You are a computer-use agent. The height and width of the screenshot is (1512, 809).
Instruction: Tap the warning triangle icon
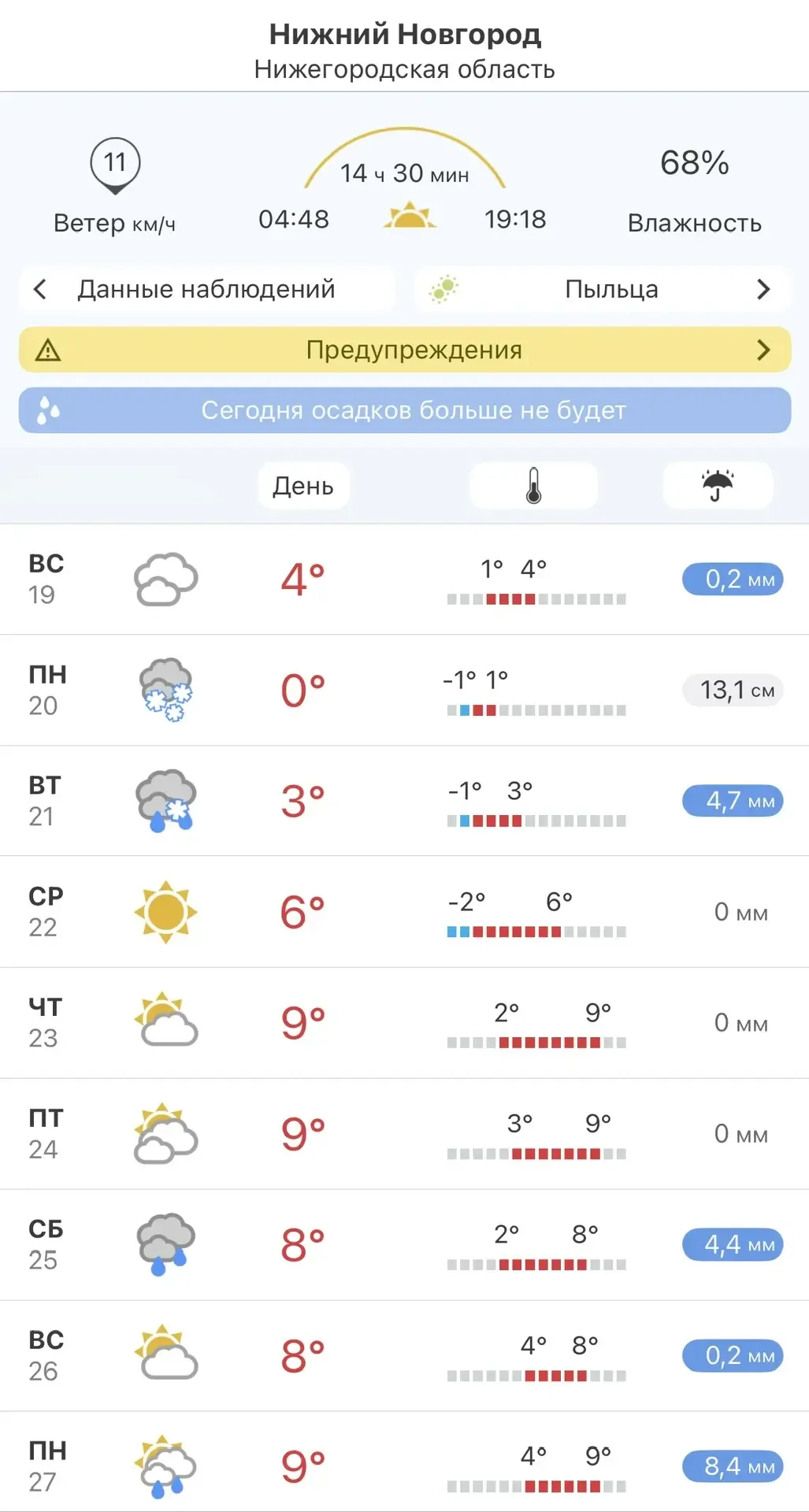click(48, 350)
